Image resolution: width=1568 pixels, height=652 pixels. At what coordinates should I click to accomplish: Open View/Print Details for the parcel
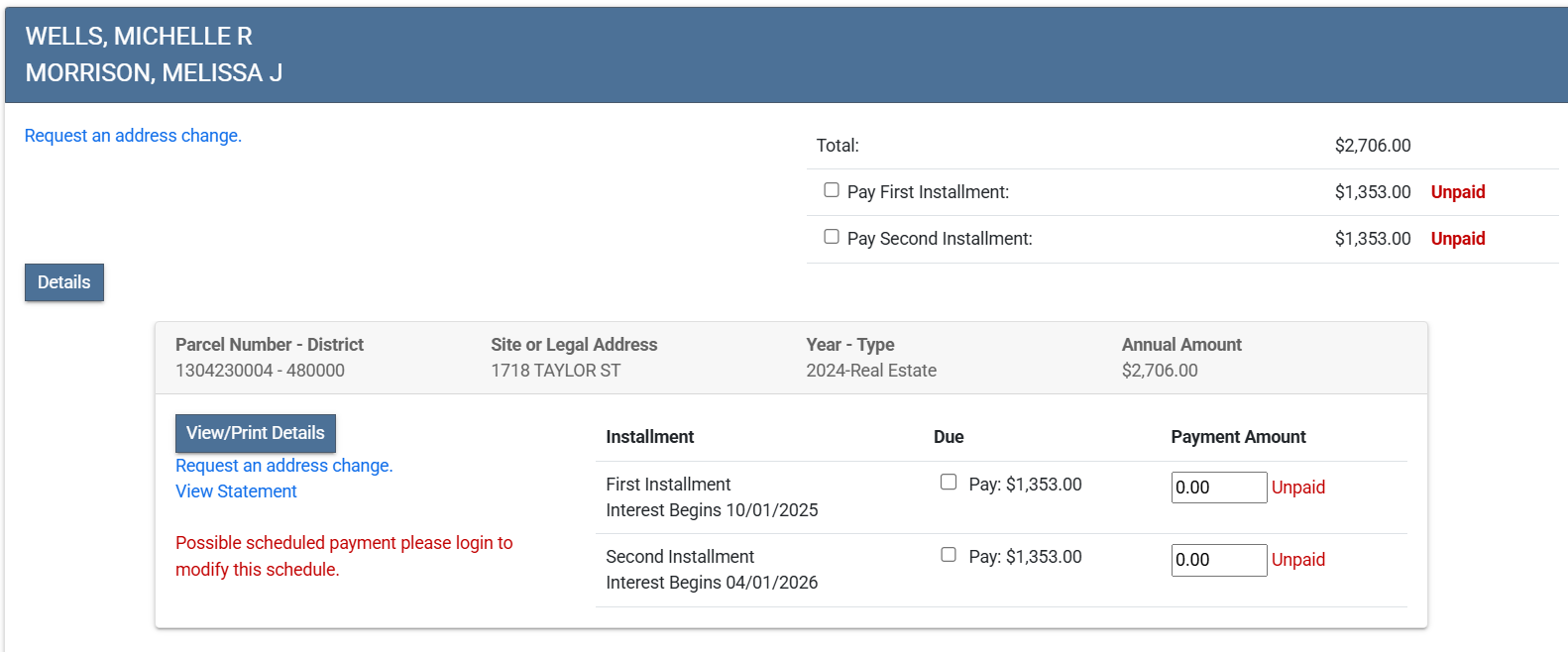256,433
